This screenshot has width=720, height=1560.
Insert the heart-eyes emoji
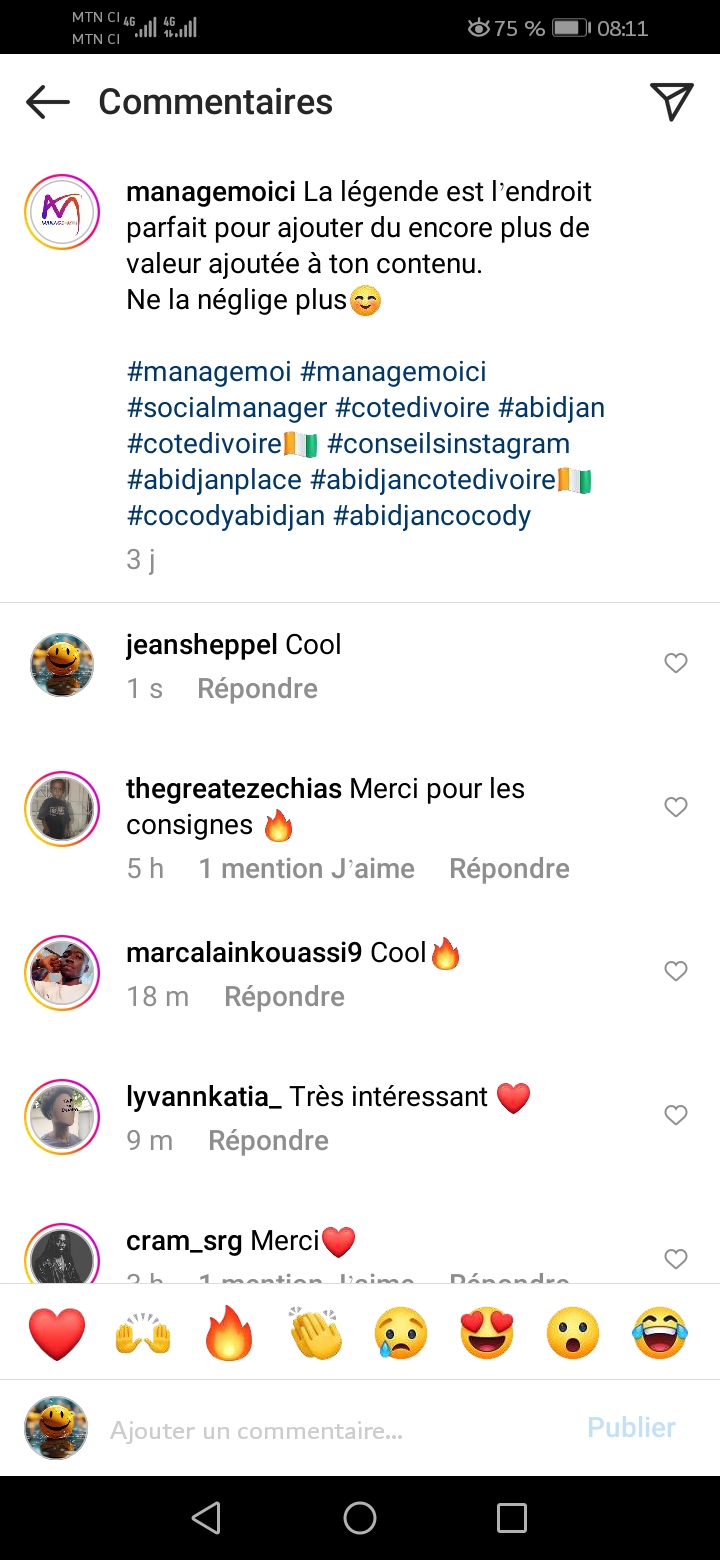click(x=487, y=1334)
